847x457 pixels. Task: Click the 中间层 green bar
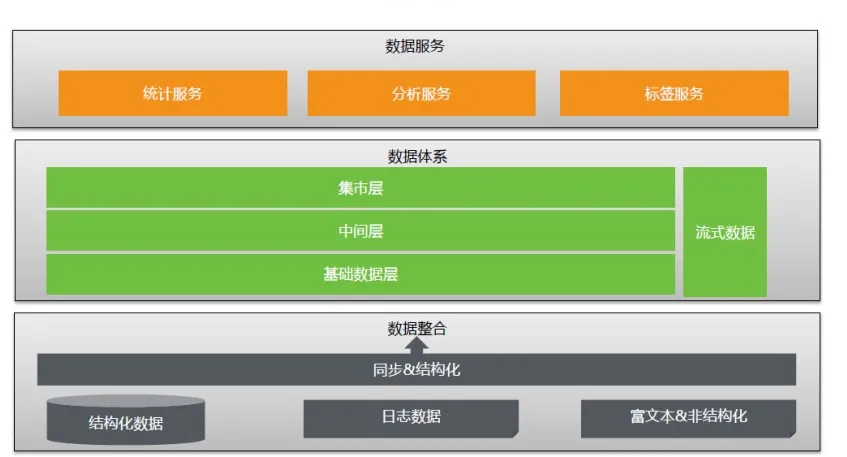pos(360,231)
